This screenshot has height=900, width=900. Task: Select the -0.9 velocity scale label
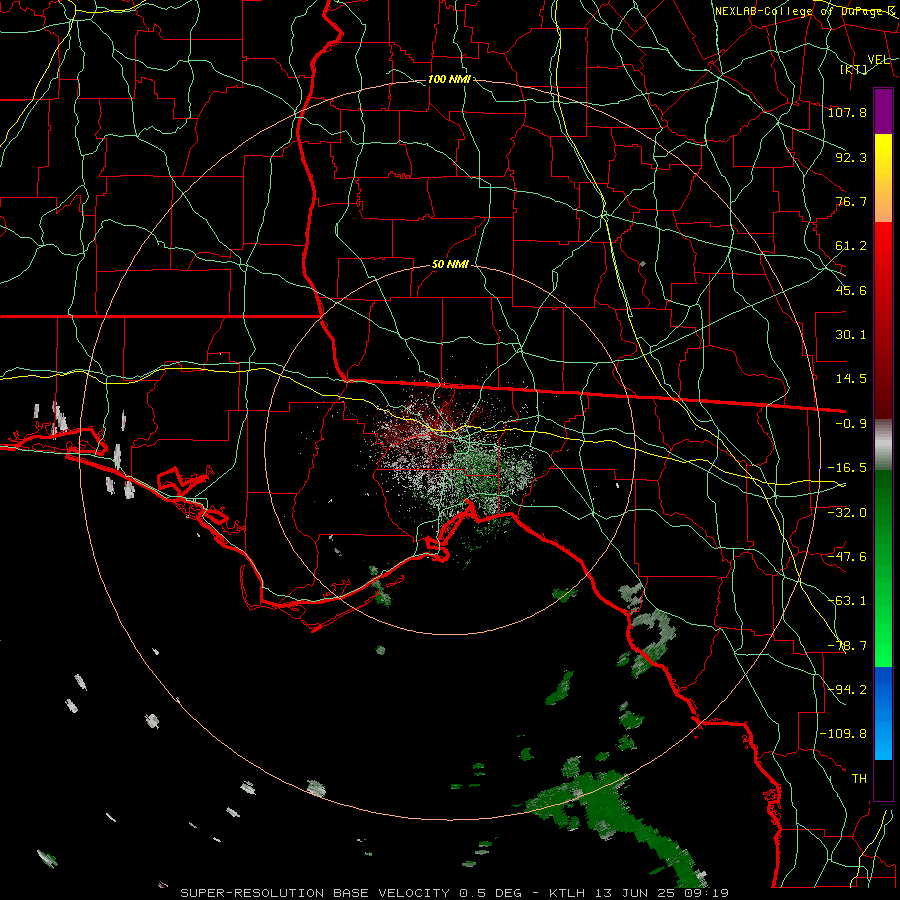(851, 424)
